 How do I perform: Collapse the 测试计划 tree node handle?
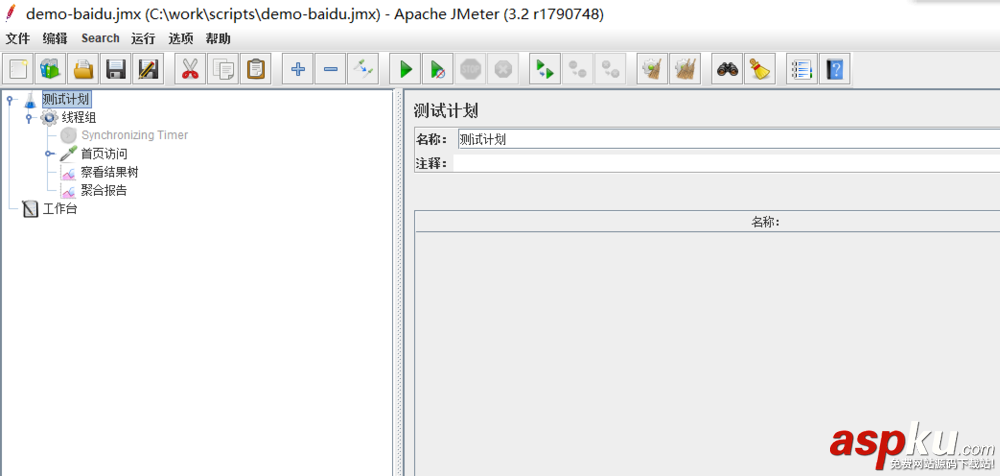[x=9, y=100]
